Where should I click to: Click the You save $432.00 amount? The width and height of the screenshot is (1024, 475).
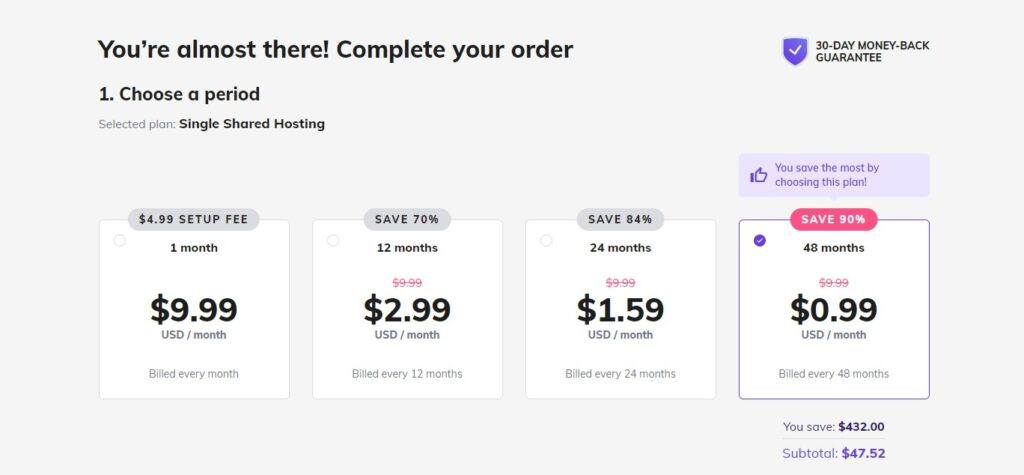(861, 427)
